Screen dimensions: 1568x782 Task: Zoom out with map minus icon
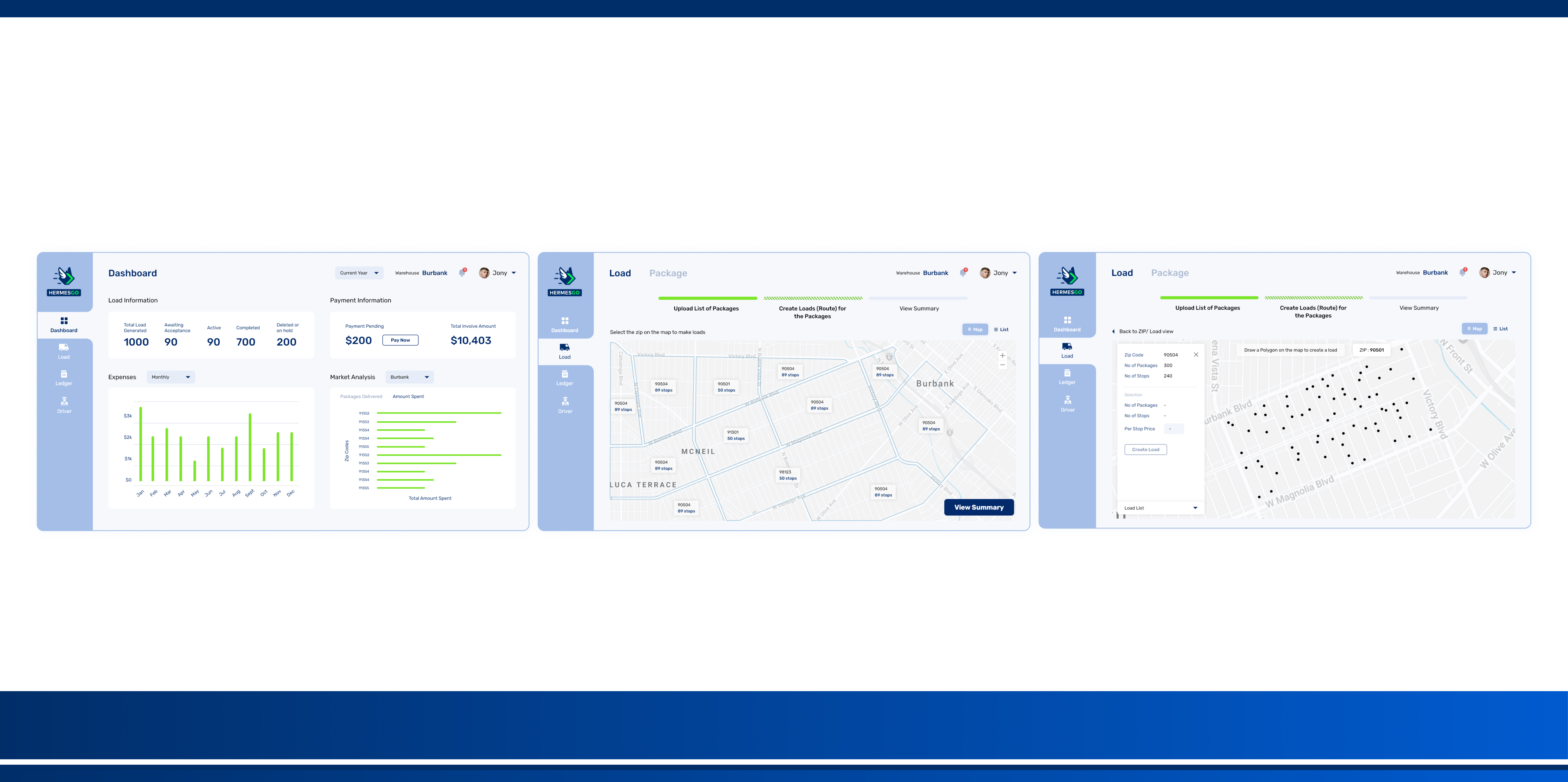point(1002,365)
